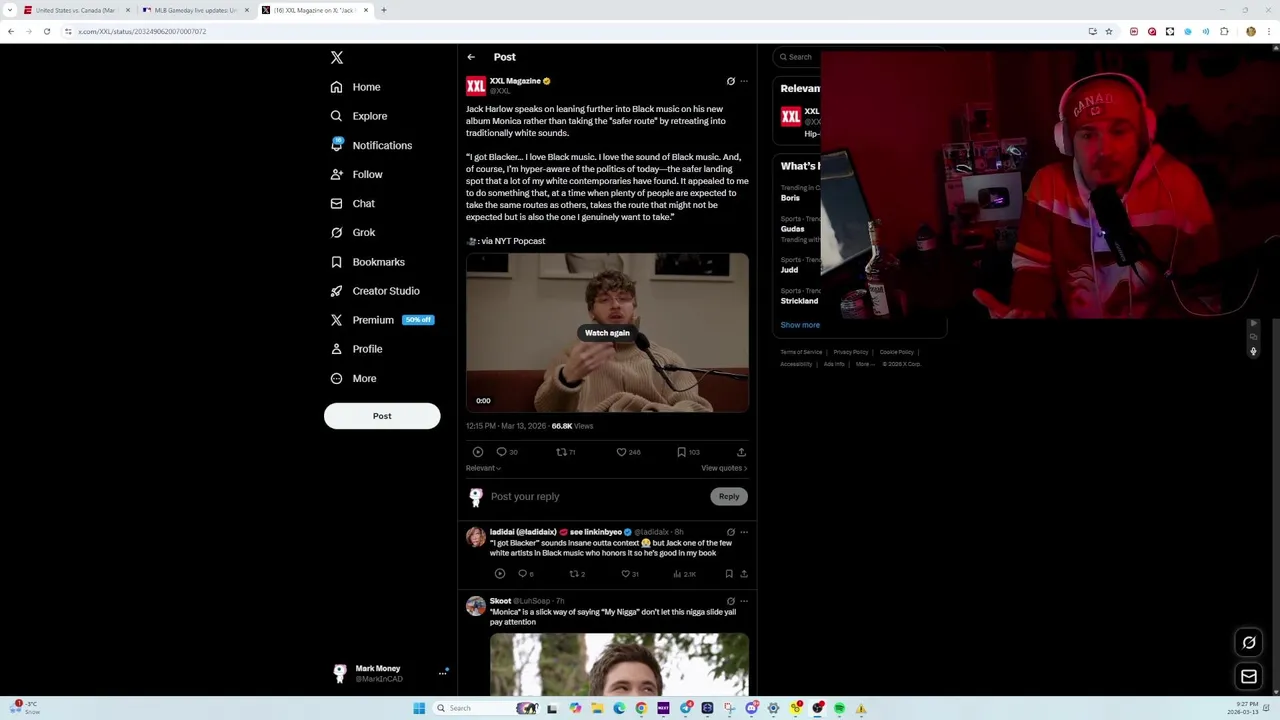Click Watch again on the video

coord(607,333)
